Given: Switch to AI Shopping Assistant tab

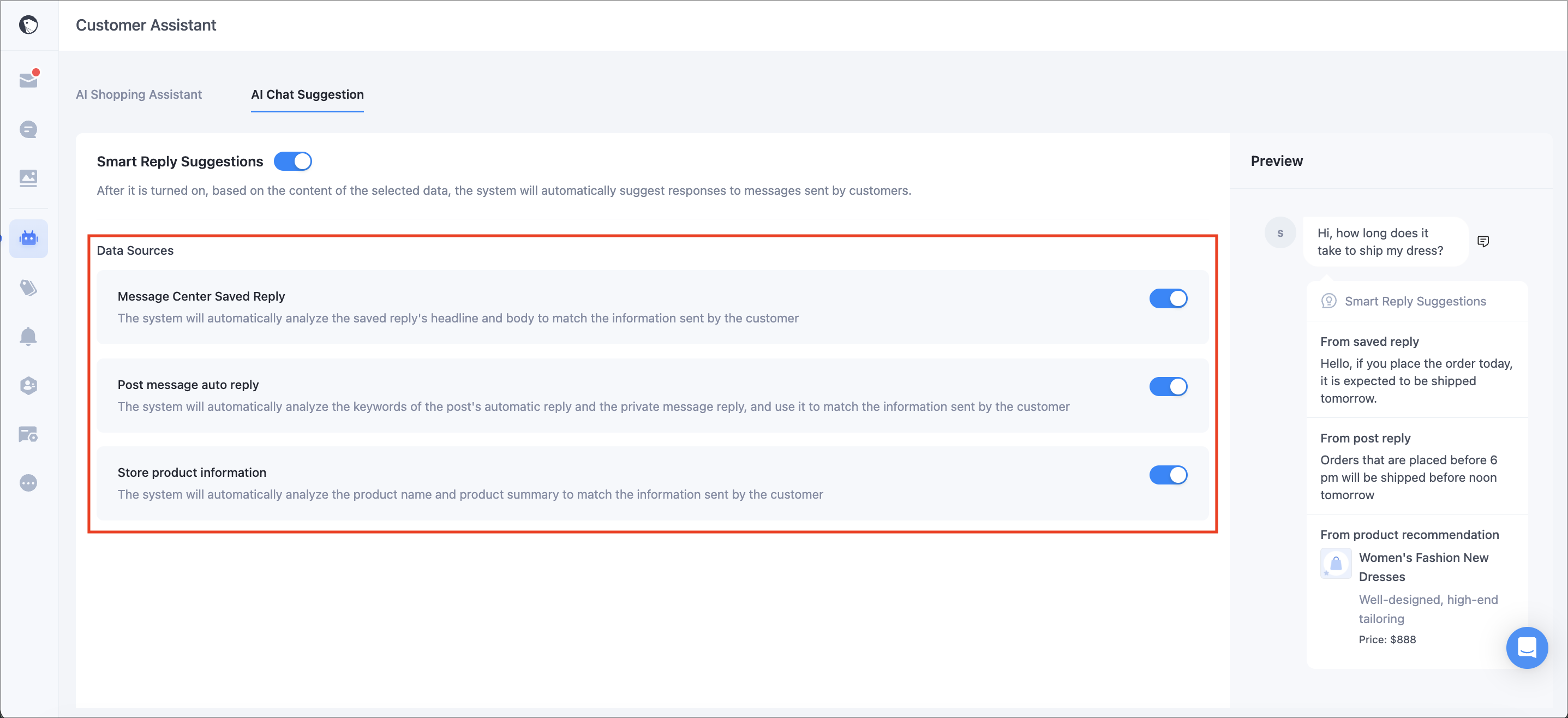Looking at the screenshot, I should pyautogui.click(x=139, y=94).
